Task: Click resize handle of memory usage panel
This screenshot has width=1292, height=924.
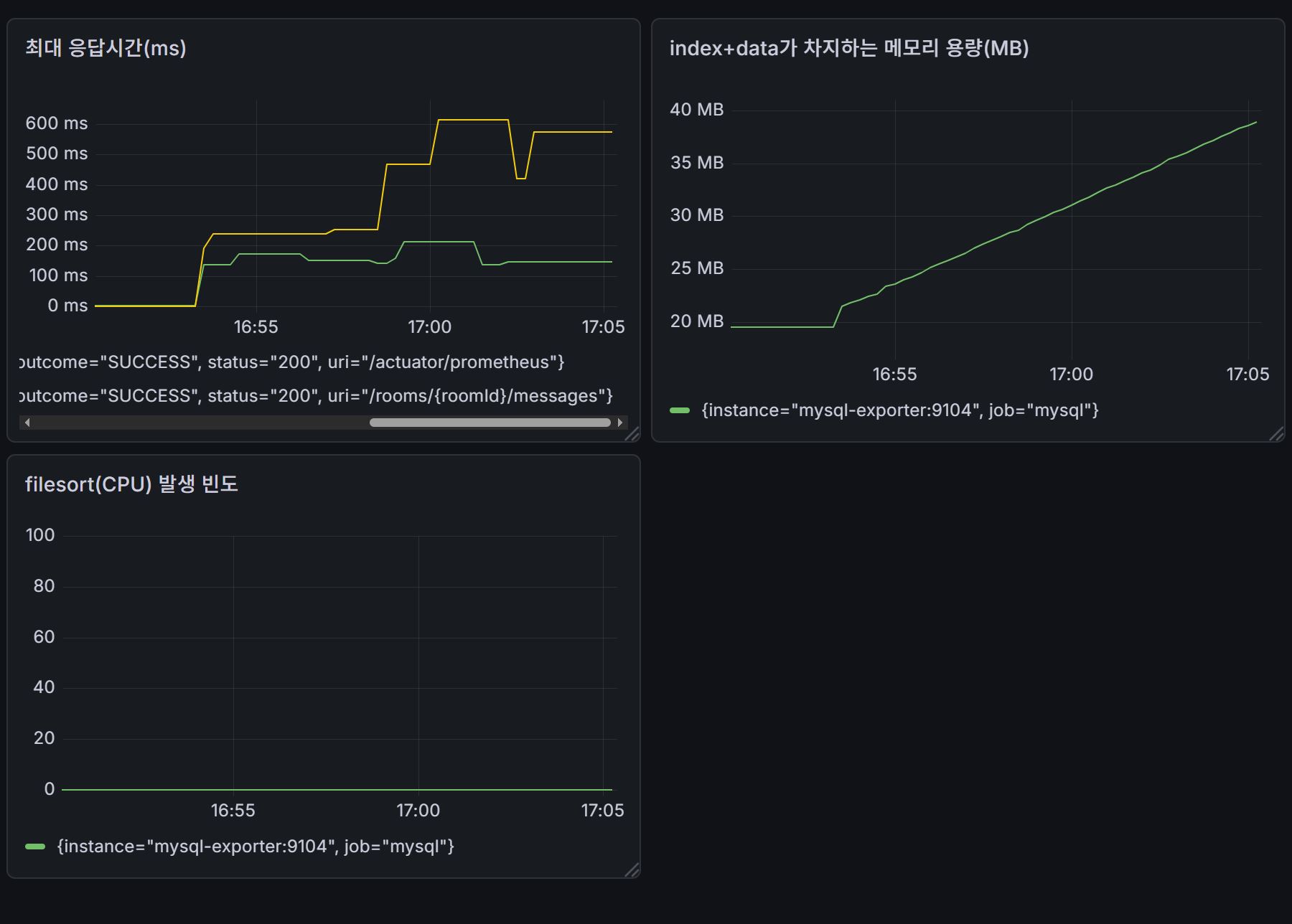Action: click(x=1276, y=434)
